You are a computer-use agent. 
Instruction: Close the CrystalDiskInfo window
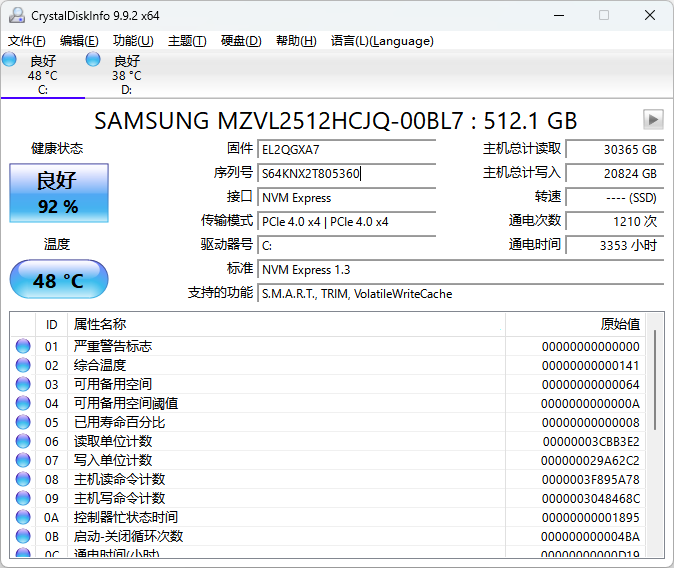click(650, 15)
